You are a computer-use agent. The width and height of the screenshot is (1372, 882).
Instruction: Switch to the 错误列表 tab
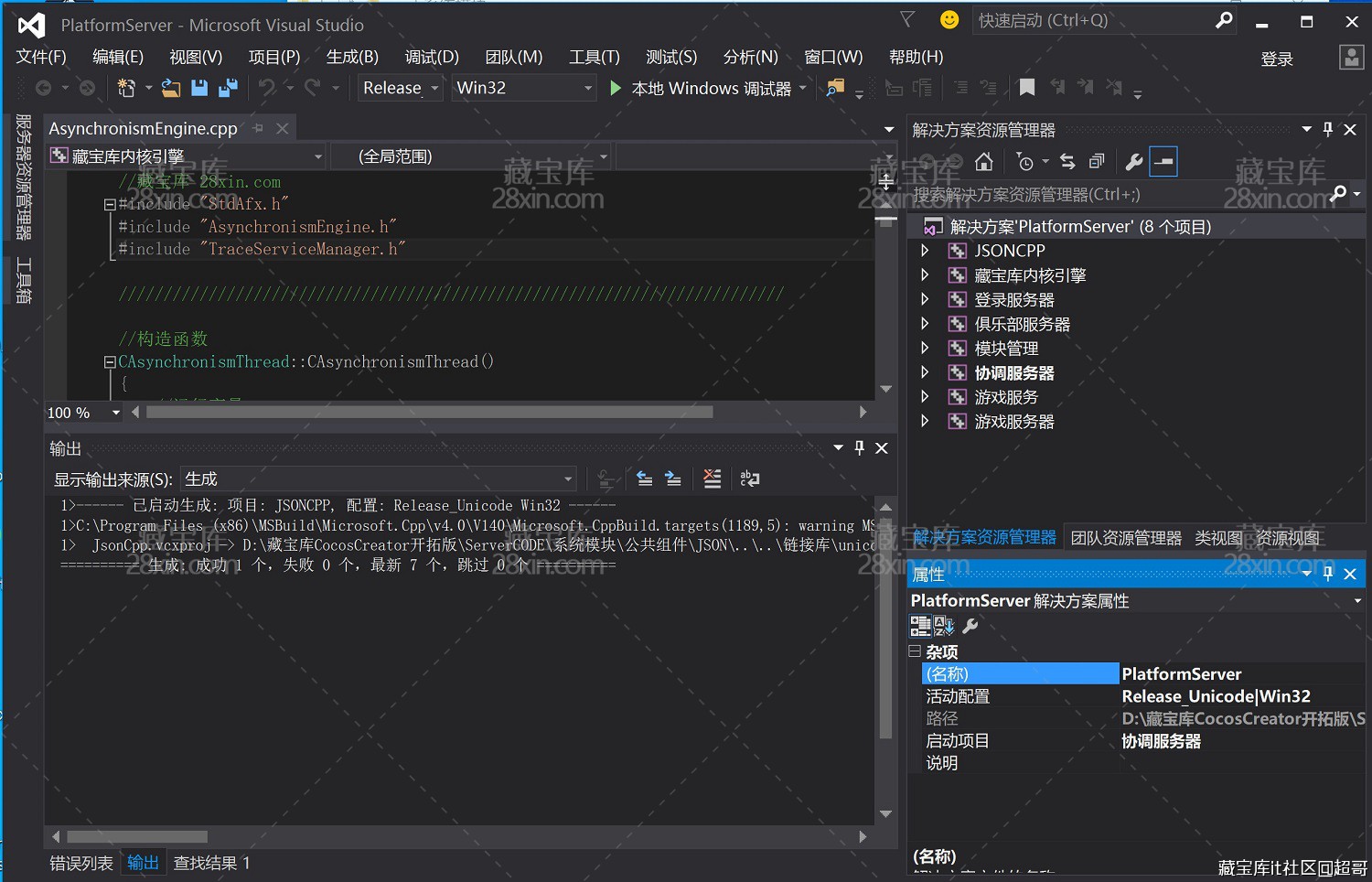point(81,863)
